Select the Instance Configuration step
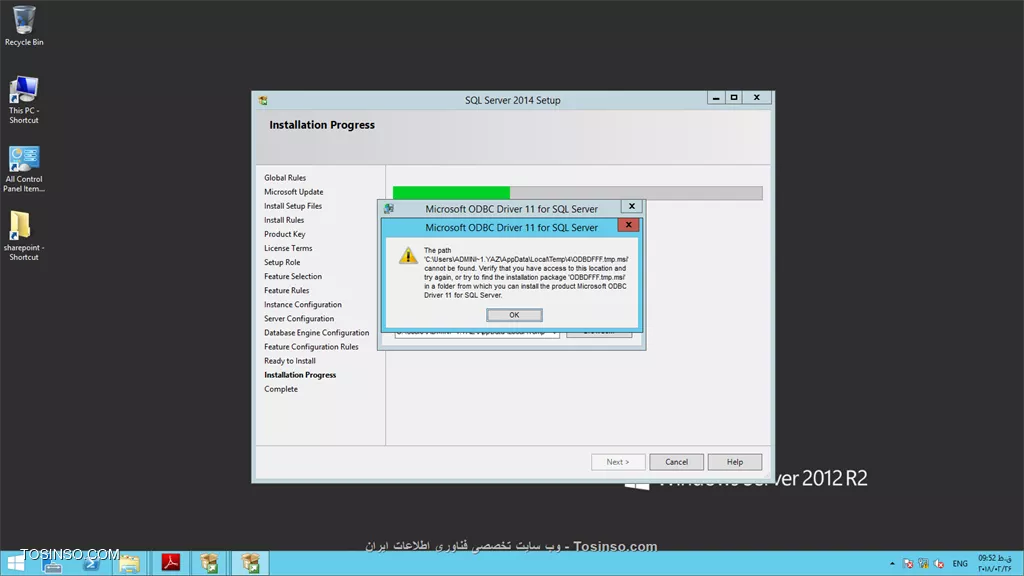This screenshot has width=1024, height=576. (302, 304)
